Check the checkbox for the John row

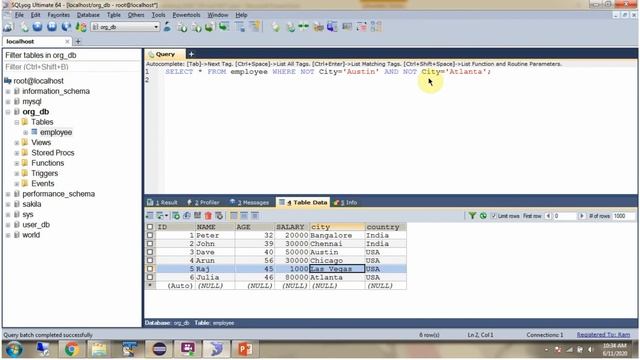150,244
